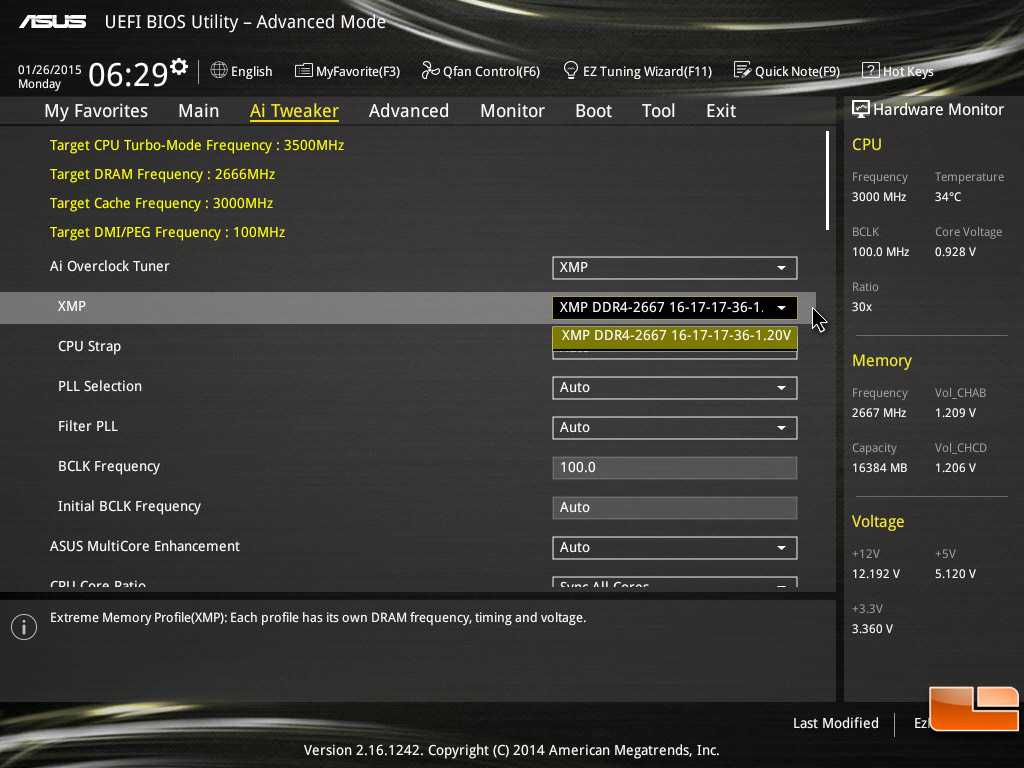
Task: Expand the PLL Selection dropdown
Action: click(x=675, y=388)
